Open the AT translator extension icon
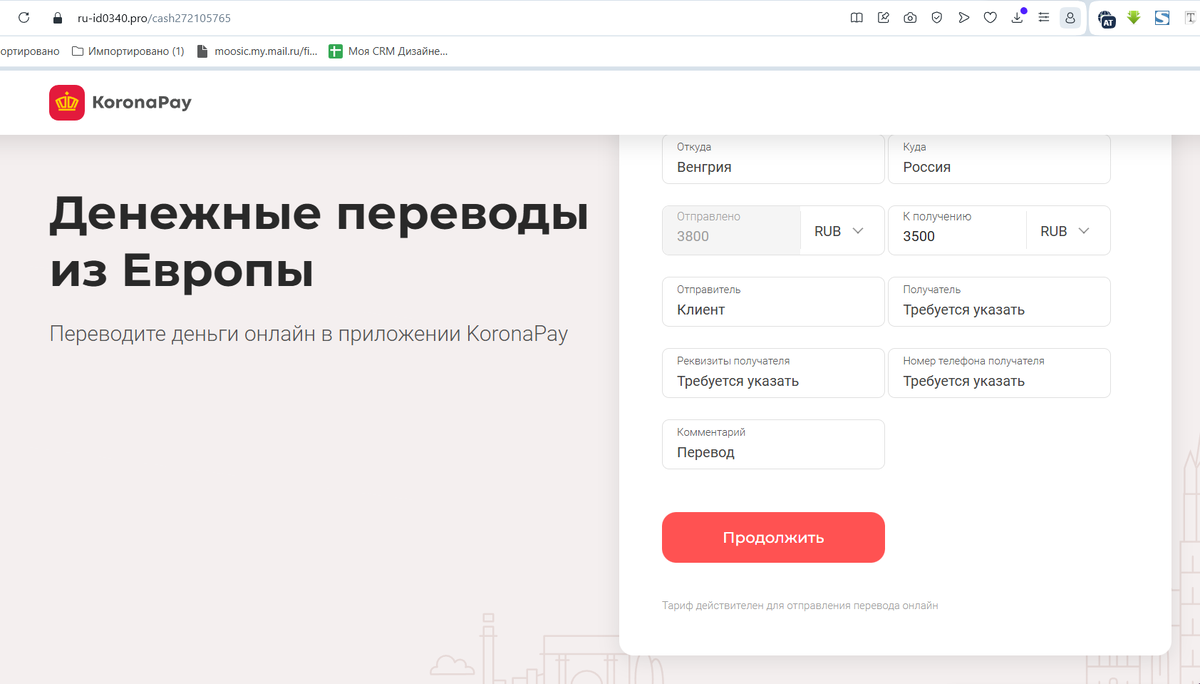Image resolution: width=1200 pixels, height=684 pixels. coord(1106,18)
